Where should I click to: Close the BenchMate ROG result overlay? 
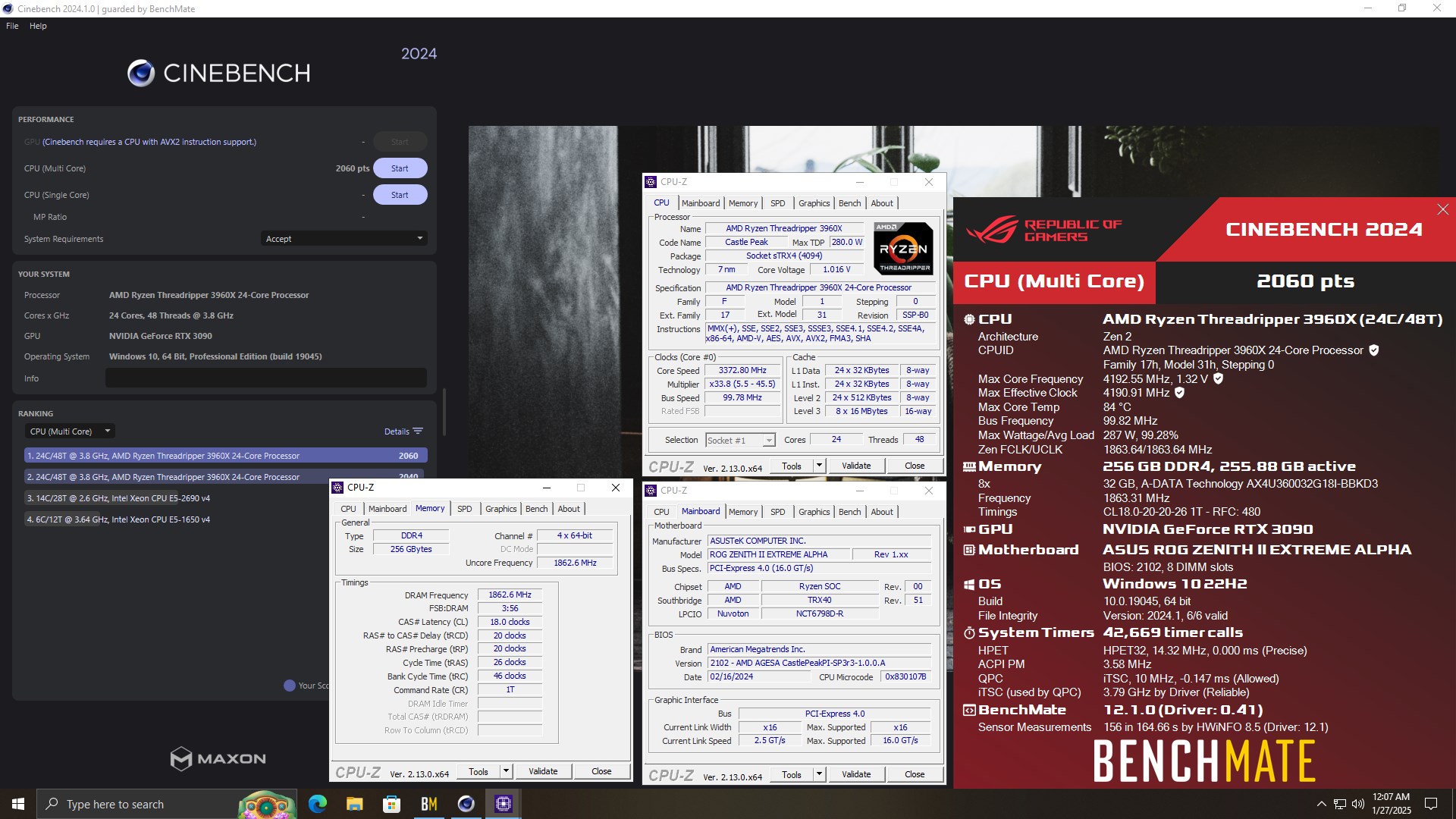pos(1442,209)
